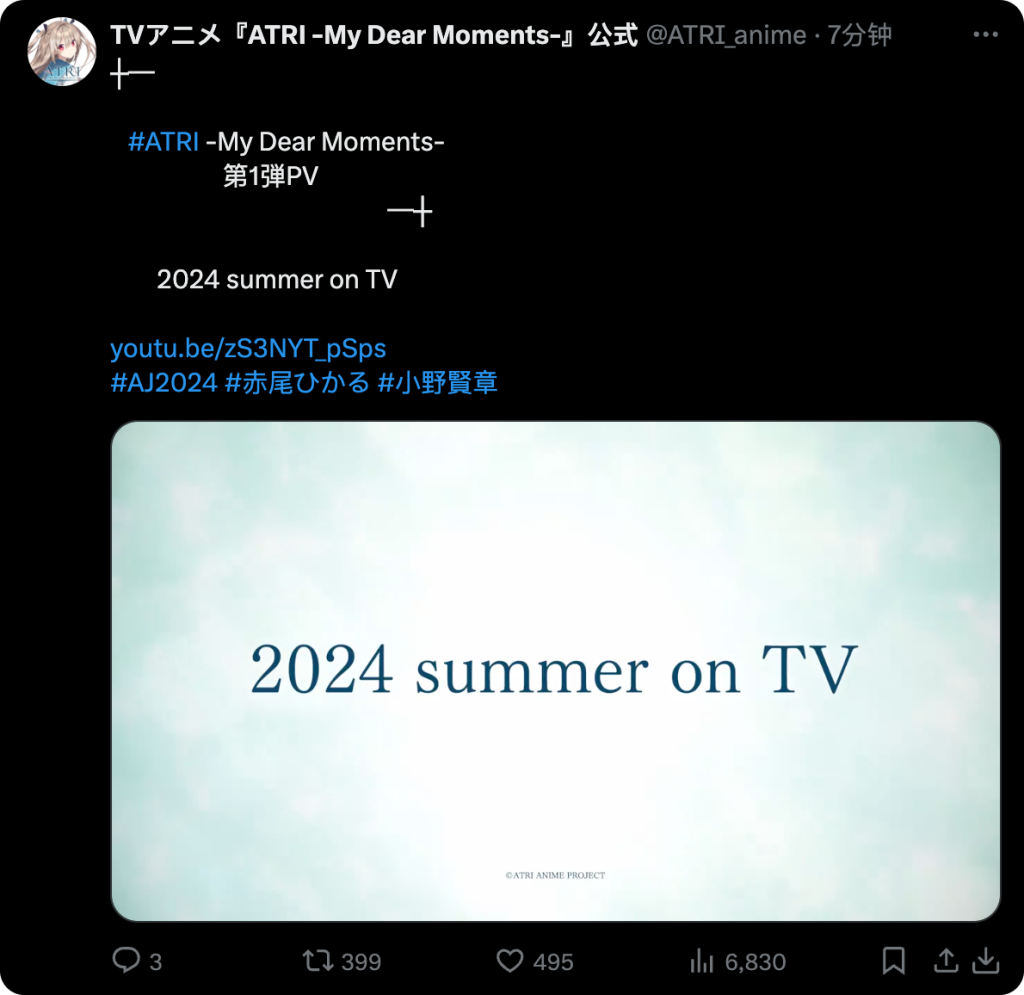Screen dimensions: 1024x995
Task: Click the 6,830 view count
Action: tap(755, 962)
